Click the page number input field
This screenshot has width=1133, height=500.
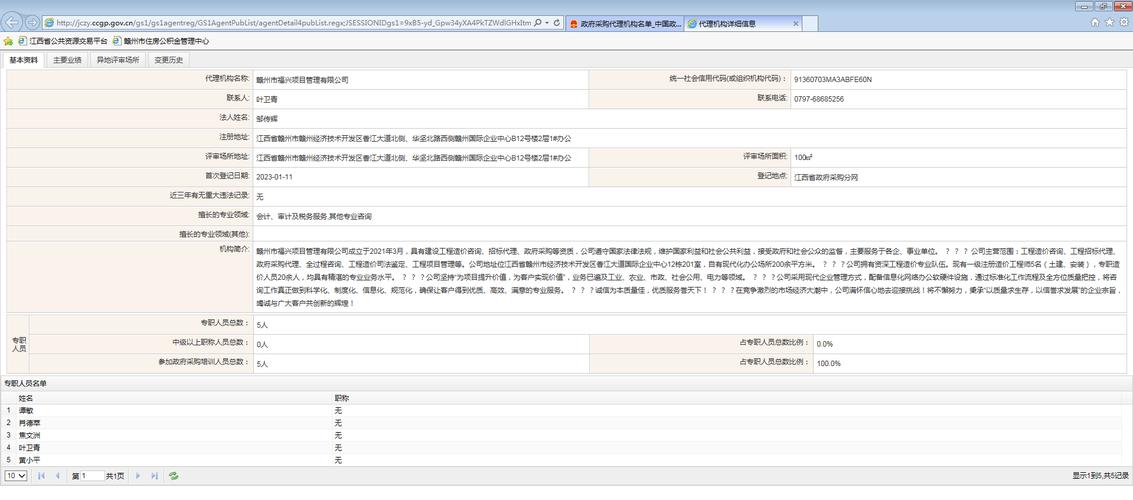(92, 475)
